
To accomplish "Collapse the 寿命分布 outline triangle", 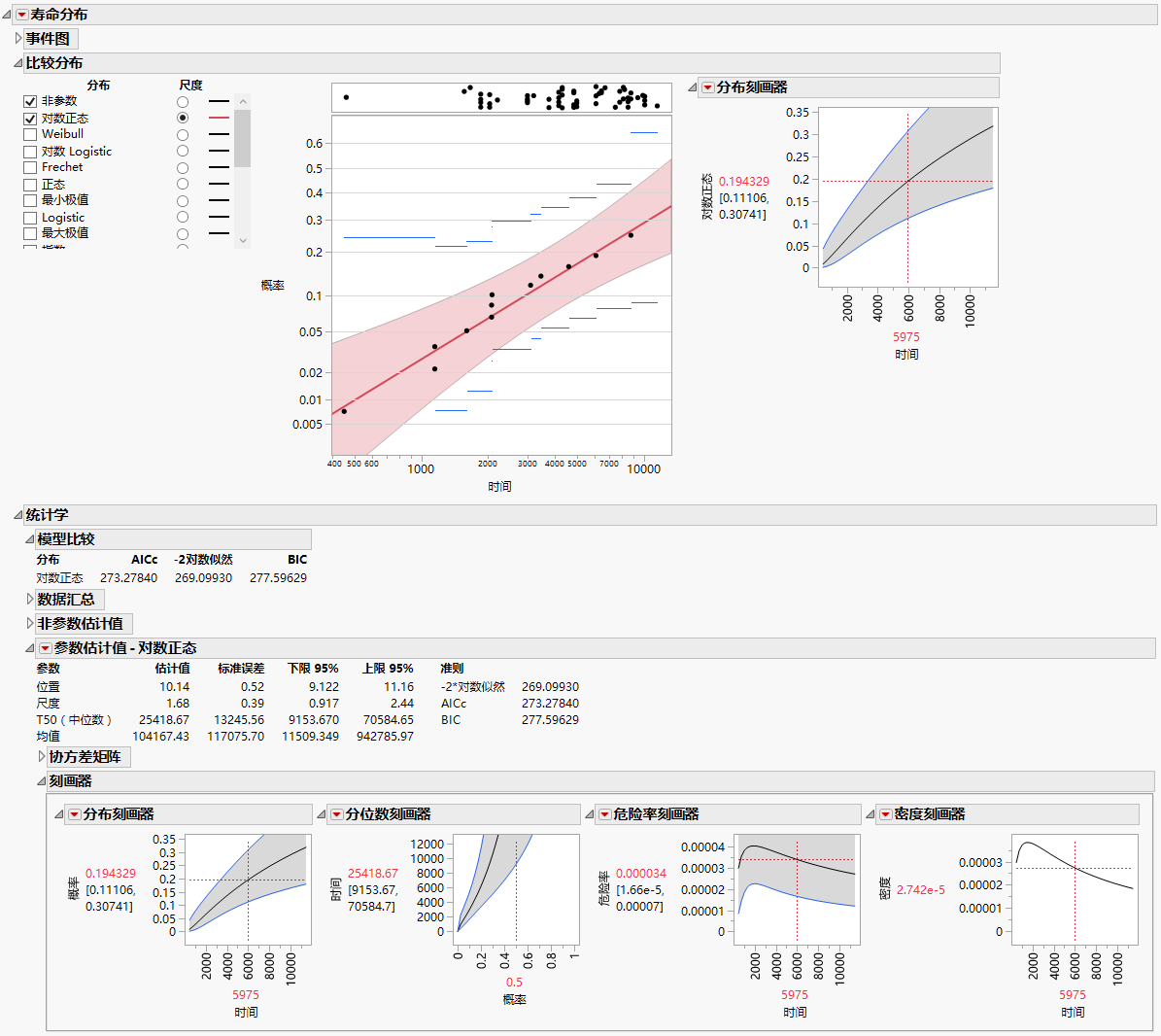I will [7, 15].
